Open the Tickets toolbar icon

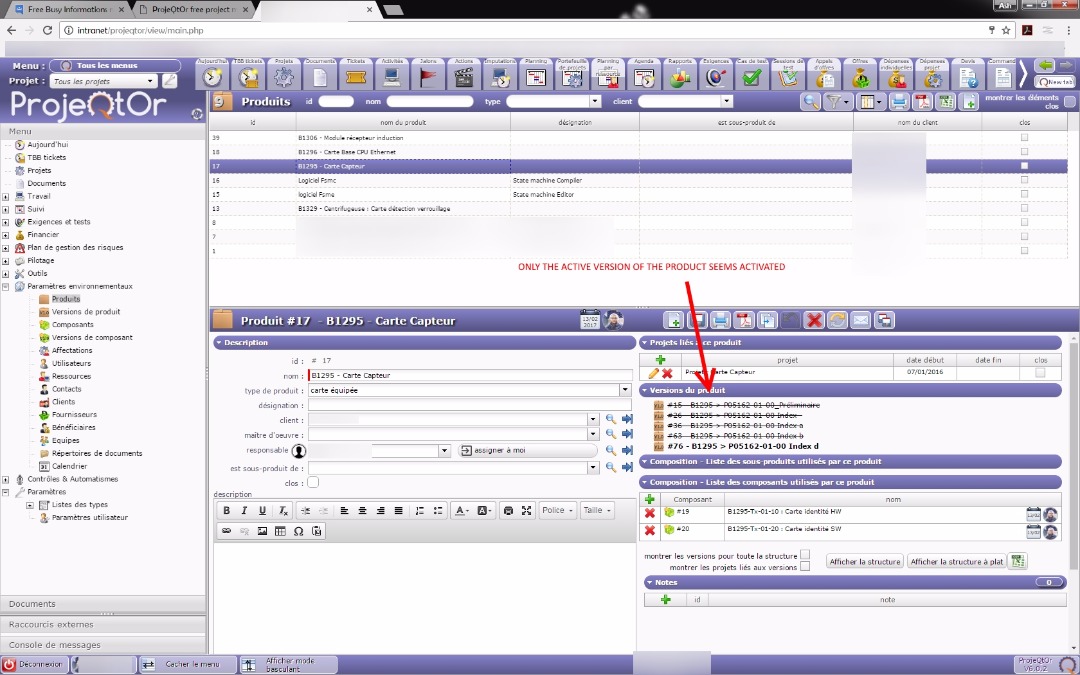coord(355,76)
